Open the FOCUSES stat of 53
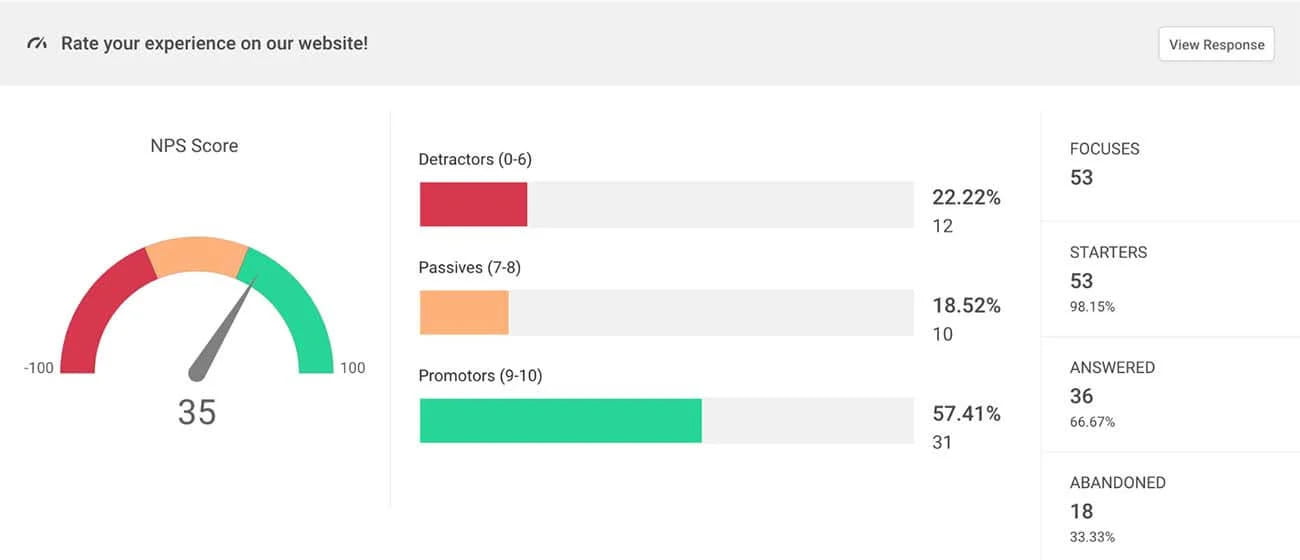The height and width of the screenshot is (560, 1300). tap(1104, 164)
